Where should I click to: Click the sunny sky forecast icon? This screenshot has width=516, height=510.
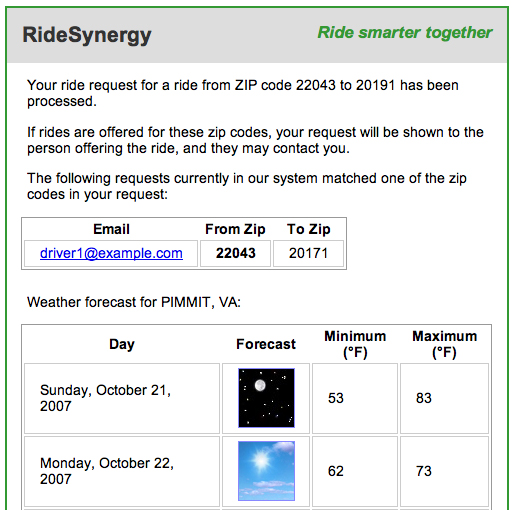[x=266, y=471]
